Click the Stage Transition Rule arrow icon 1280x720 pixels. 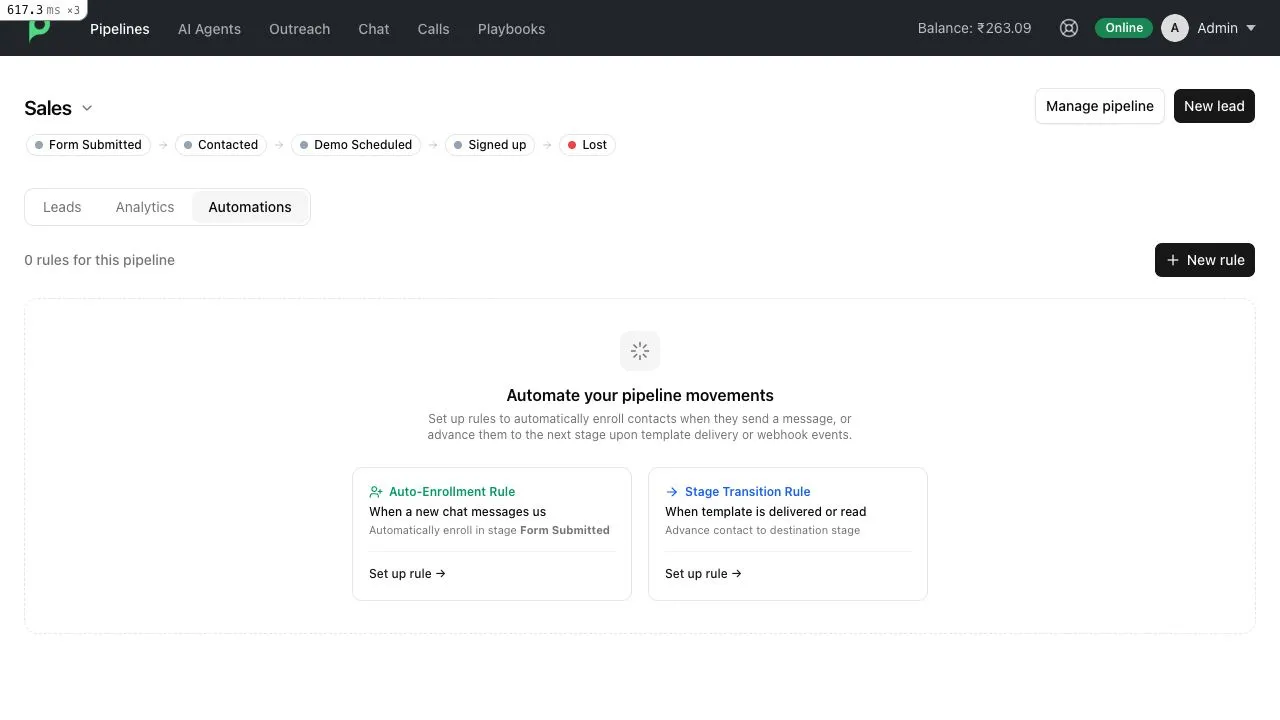coord(672,492)
